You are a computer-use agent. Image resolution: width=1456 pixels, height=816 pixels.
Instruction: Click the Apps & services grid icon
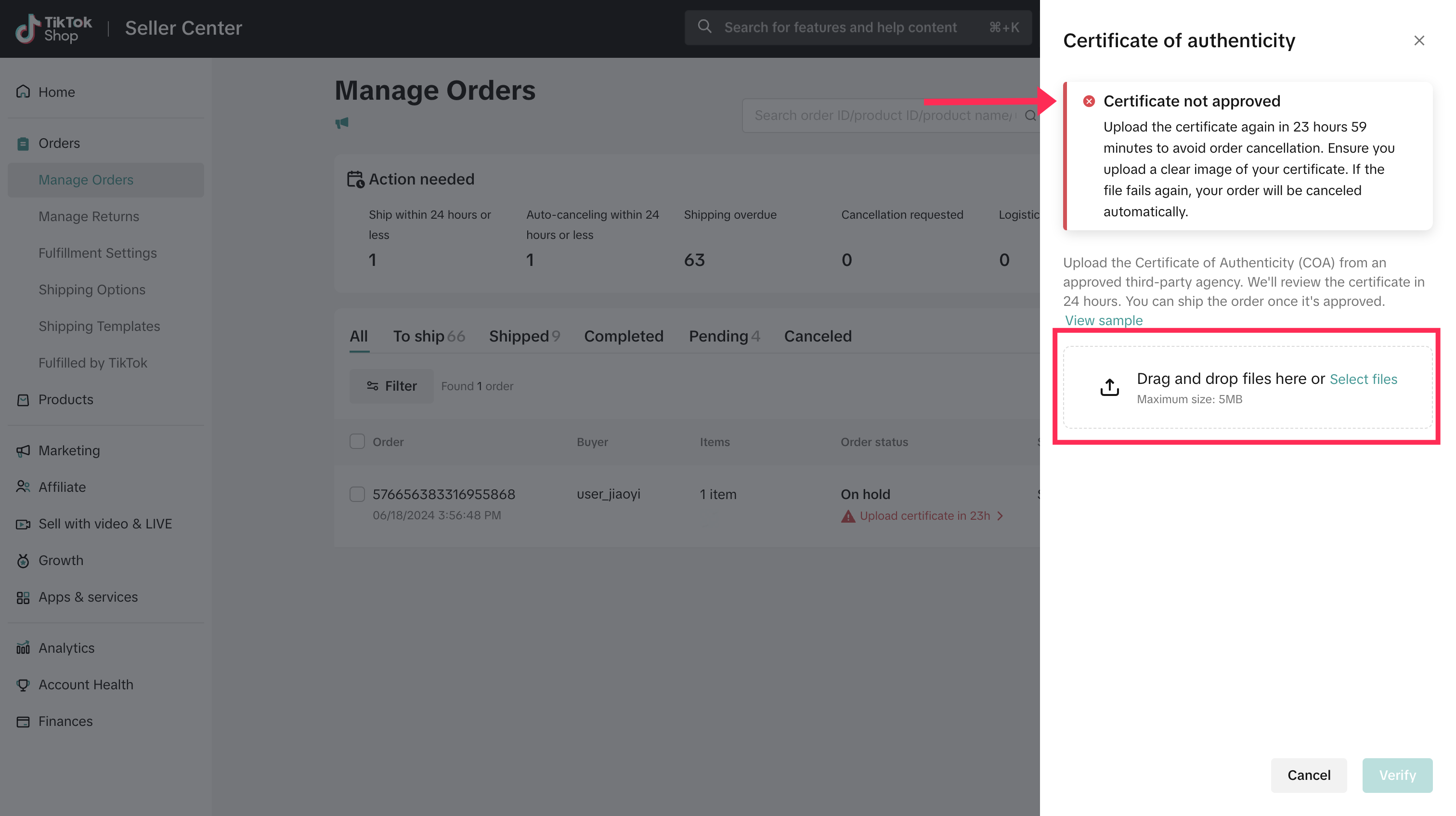(x=23, y=597)
